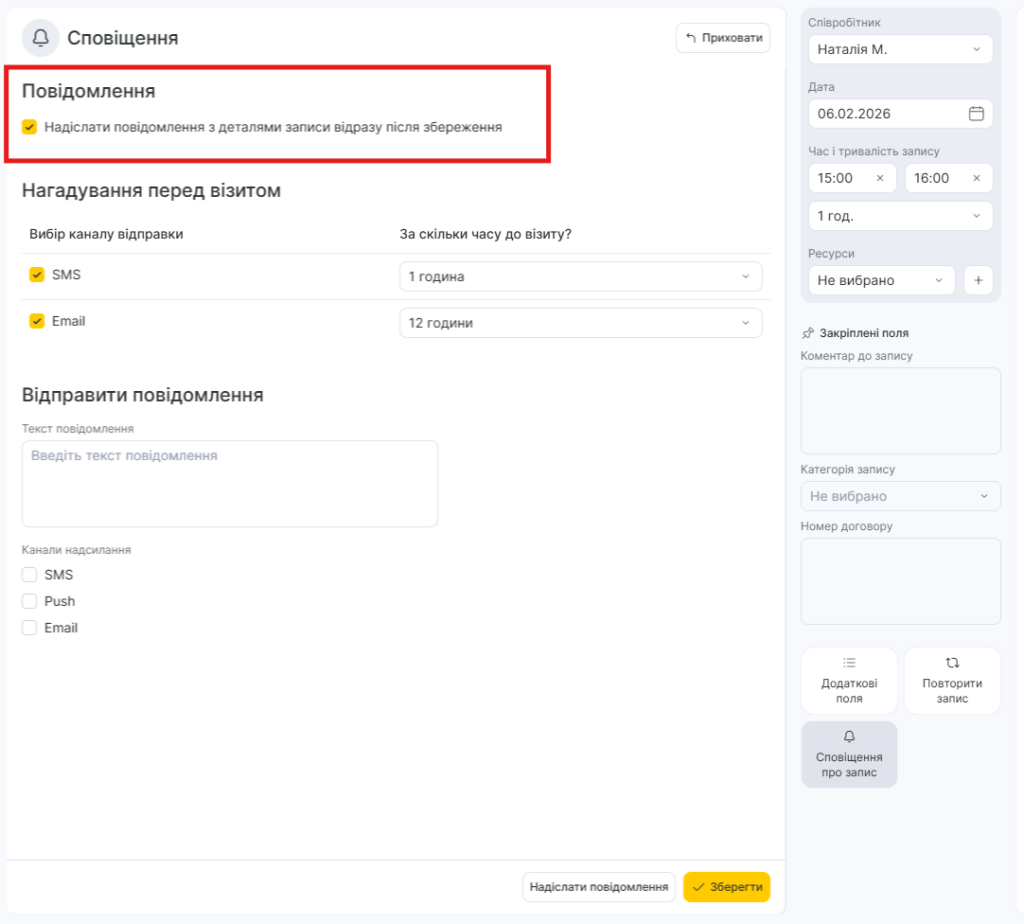Open Додаткові поля panel

point(849,680)
